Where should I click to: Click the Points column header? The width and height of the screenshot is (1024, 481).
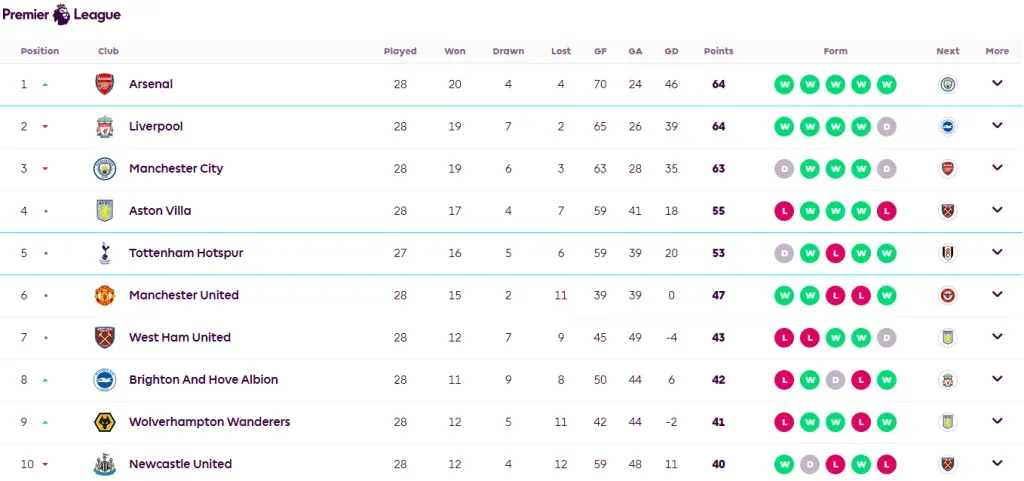[x=718, y=51]
